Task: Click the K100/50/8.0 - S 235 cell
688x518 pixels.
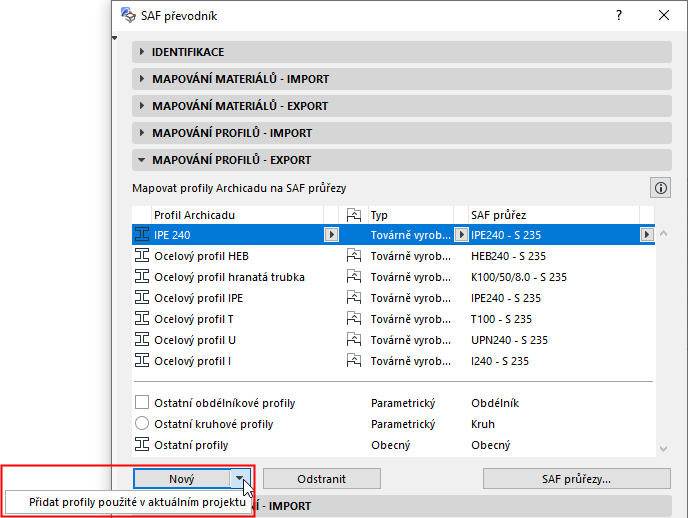Action: pos(519,277)
